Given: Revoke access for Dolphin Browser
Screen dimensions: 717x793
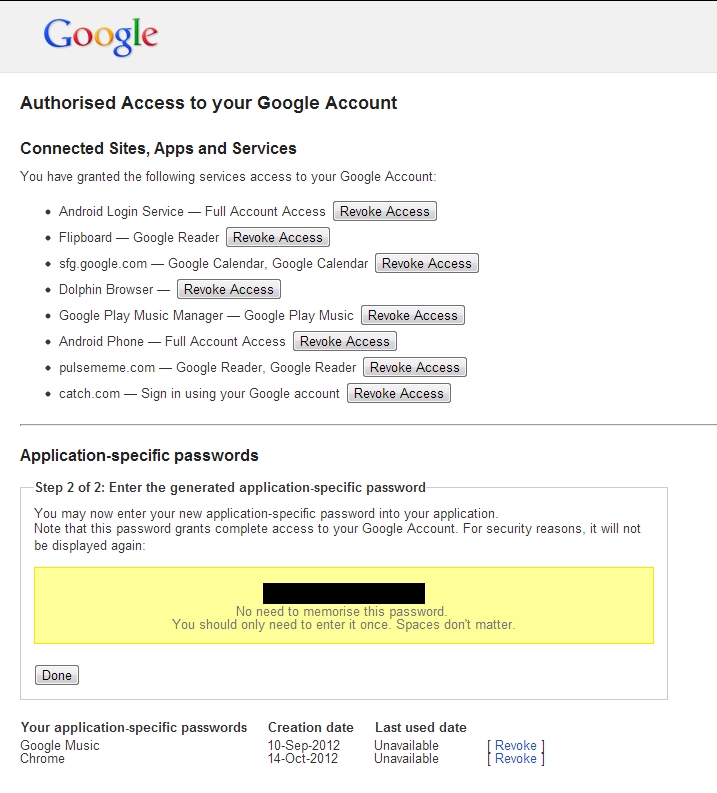Looking at the screenshot, I should click(x=229, y=289).
